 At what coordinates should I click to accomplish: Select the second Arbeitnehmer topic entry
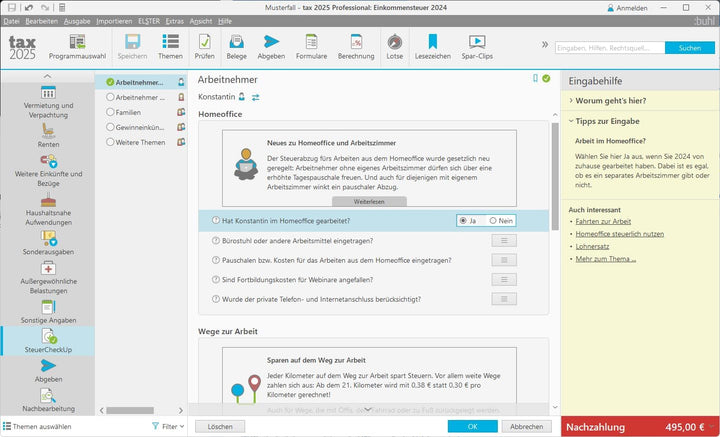pos(141,97)
